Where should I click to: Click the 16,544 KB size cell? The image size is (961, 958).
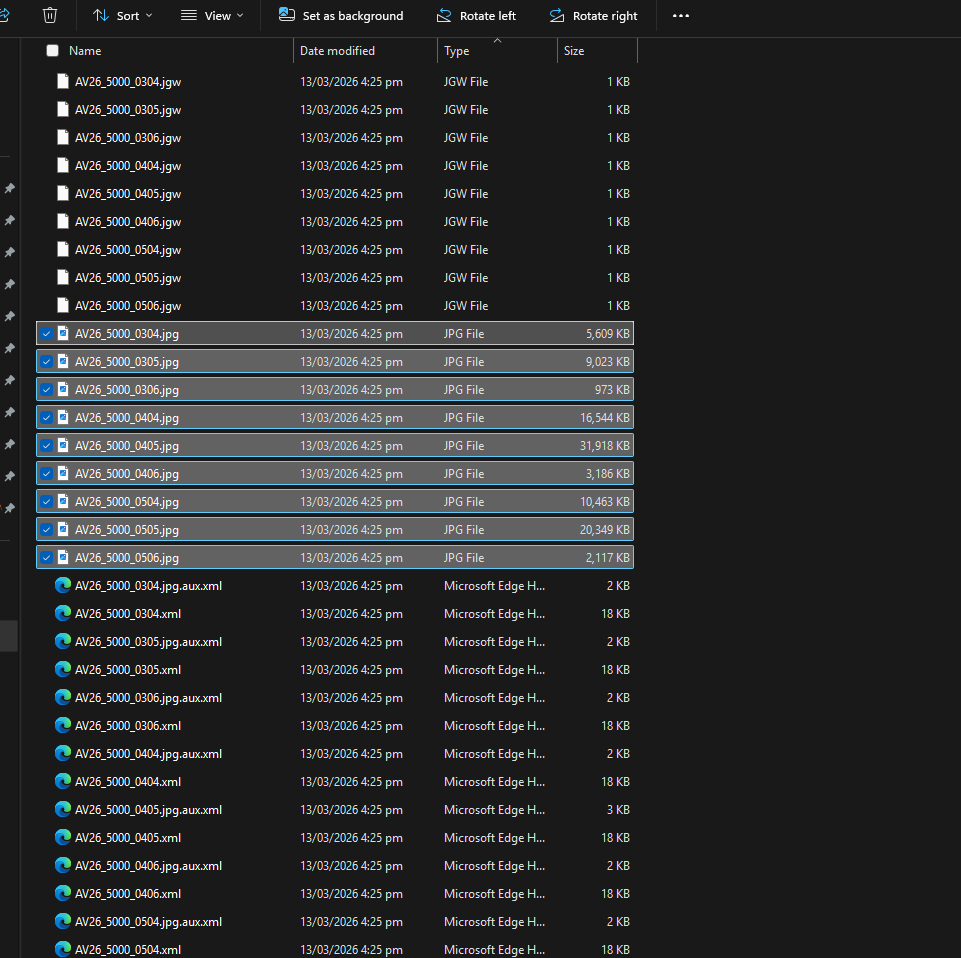(x=604, y=418)
